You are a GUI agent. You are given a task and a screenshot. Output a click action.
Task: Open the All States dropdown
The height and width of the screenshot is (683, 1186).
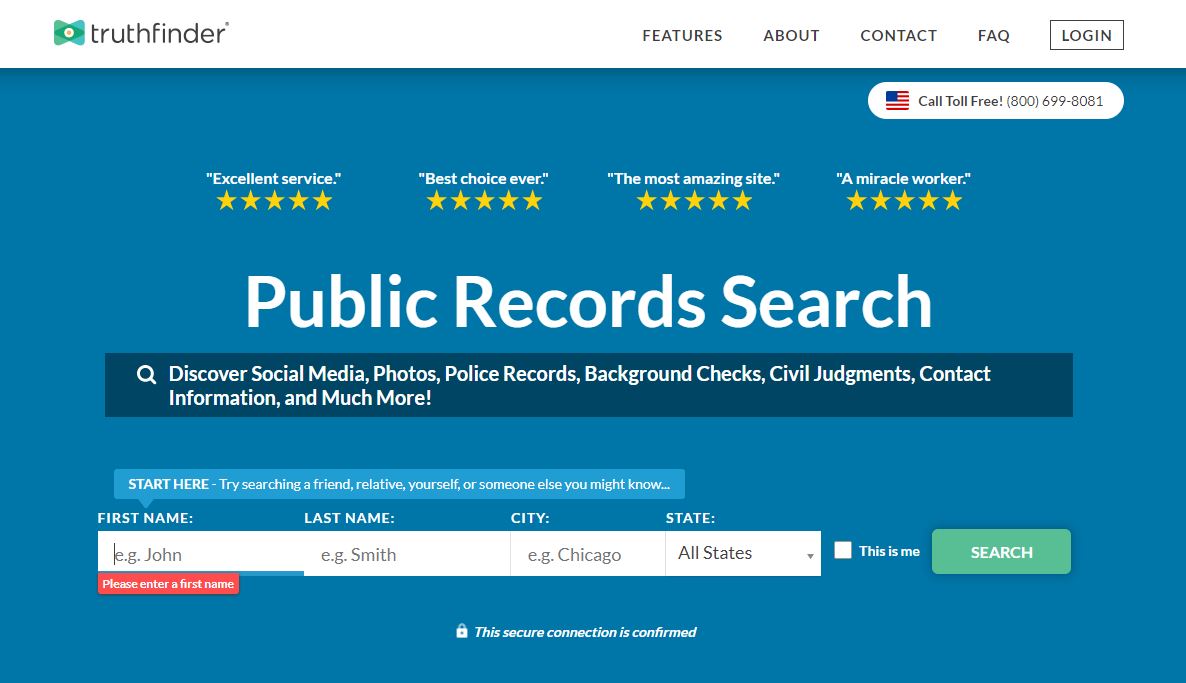[x=743, y=553]
